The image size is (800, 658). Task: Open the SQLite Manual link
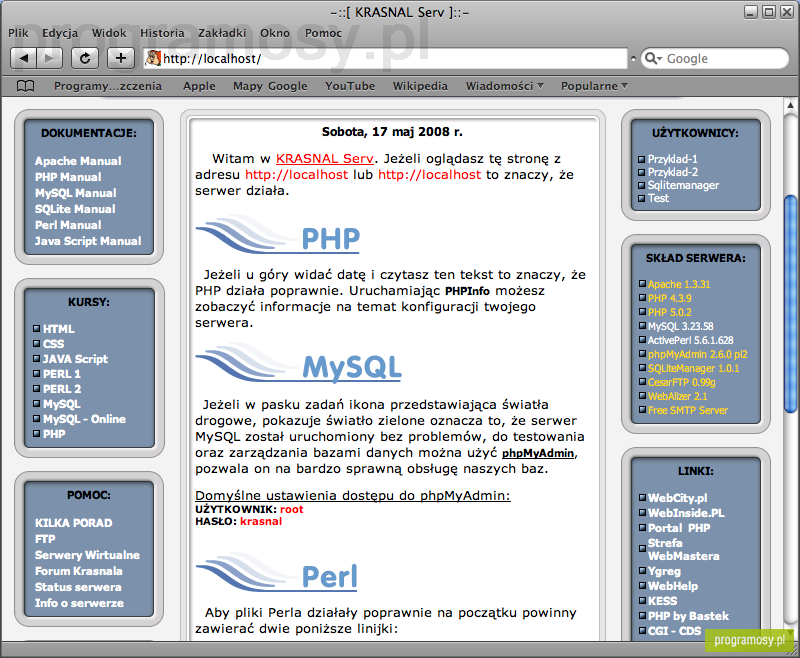coord(75,209)
